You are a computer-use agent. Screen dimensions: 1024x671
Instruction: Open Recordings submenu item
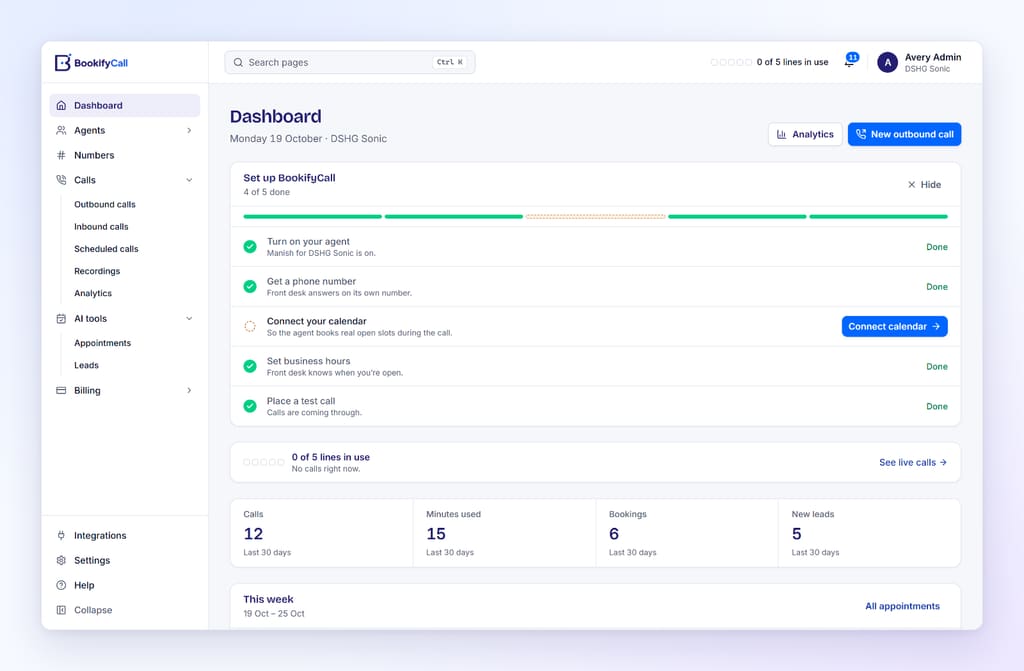(x=97, y=271)
